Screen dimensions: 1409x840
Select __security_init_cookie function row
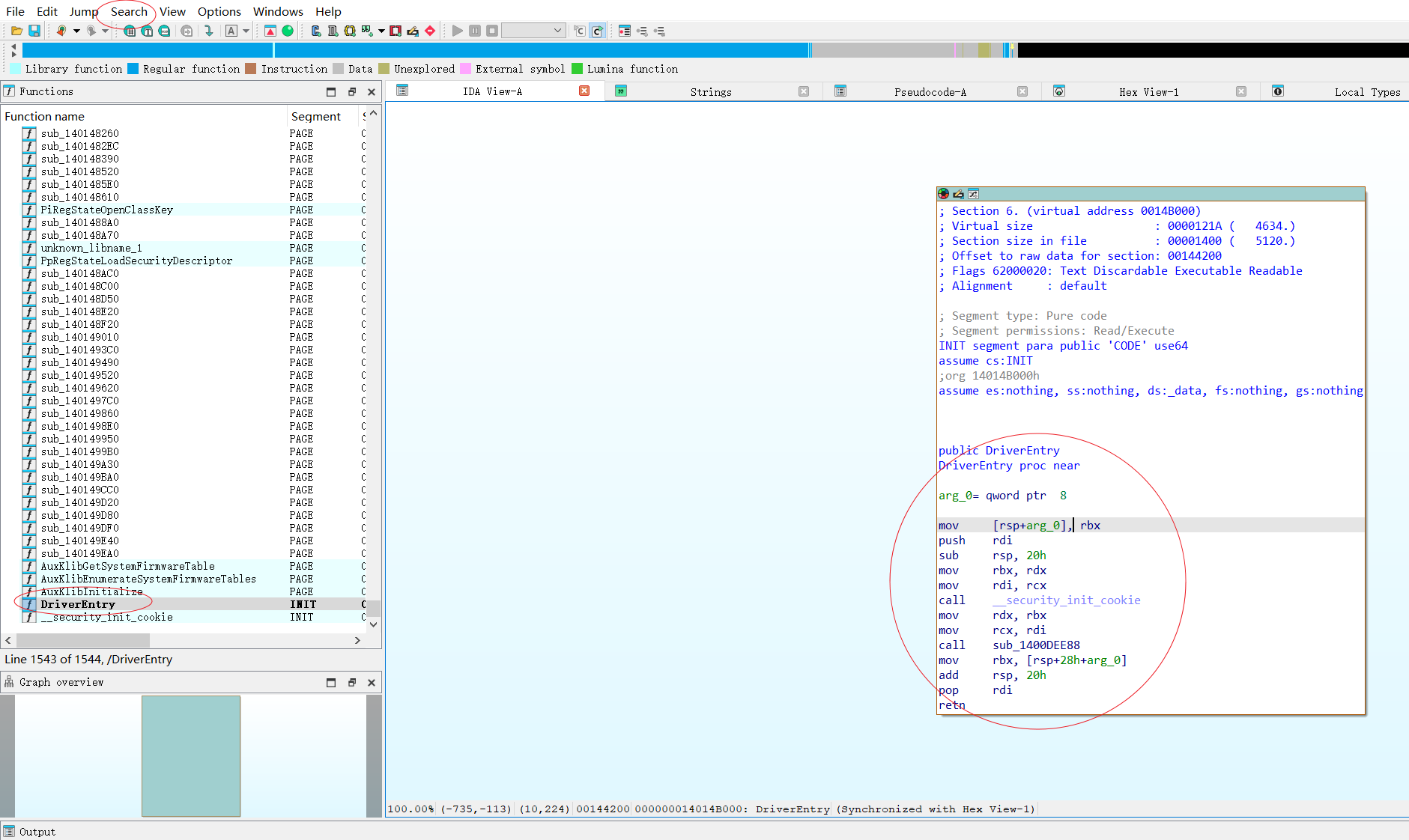(192, 617)
